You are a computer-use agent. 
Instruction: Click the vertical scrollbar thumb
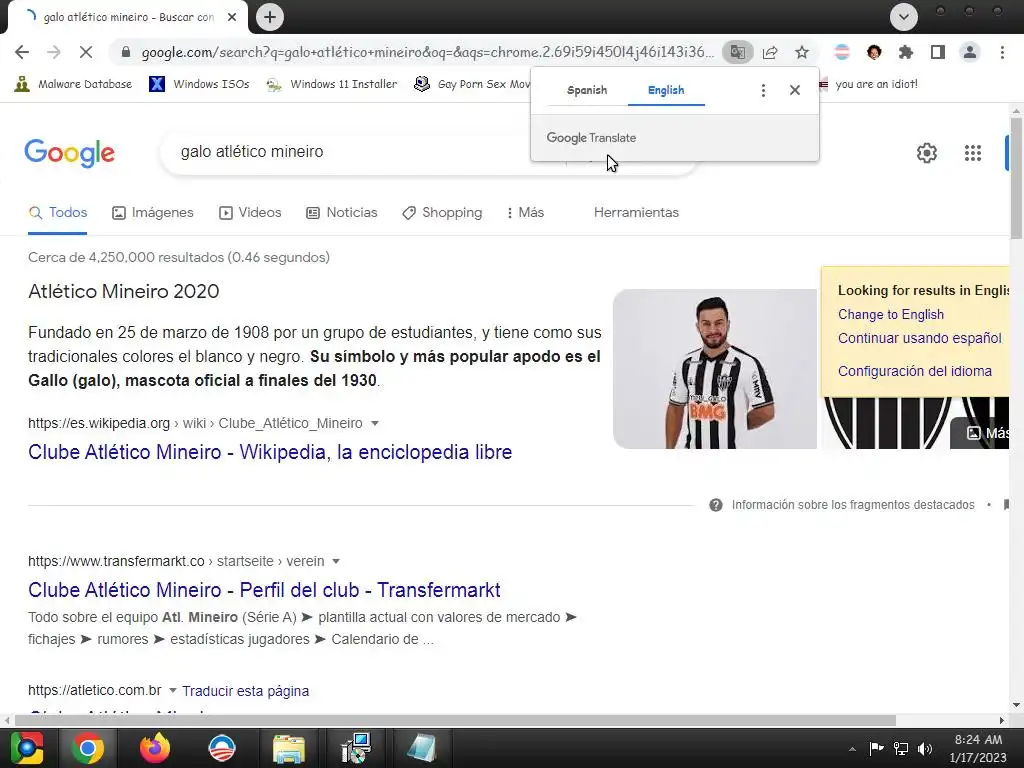(x=1016, y=178)
